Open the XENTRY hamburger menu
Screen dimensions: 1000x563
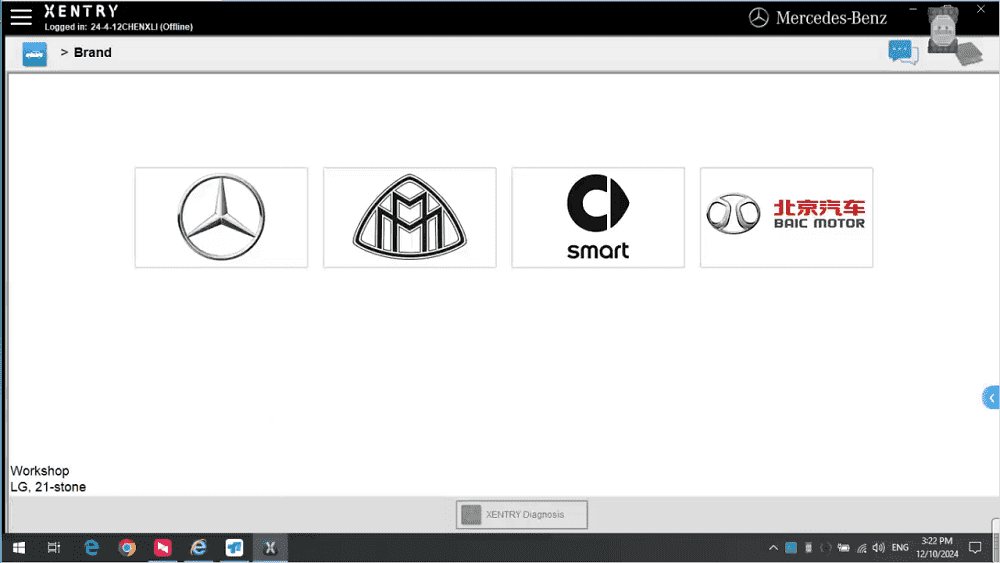click(x=21, y=17)
